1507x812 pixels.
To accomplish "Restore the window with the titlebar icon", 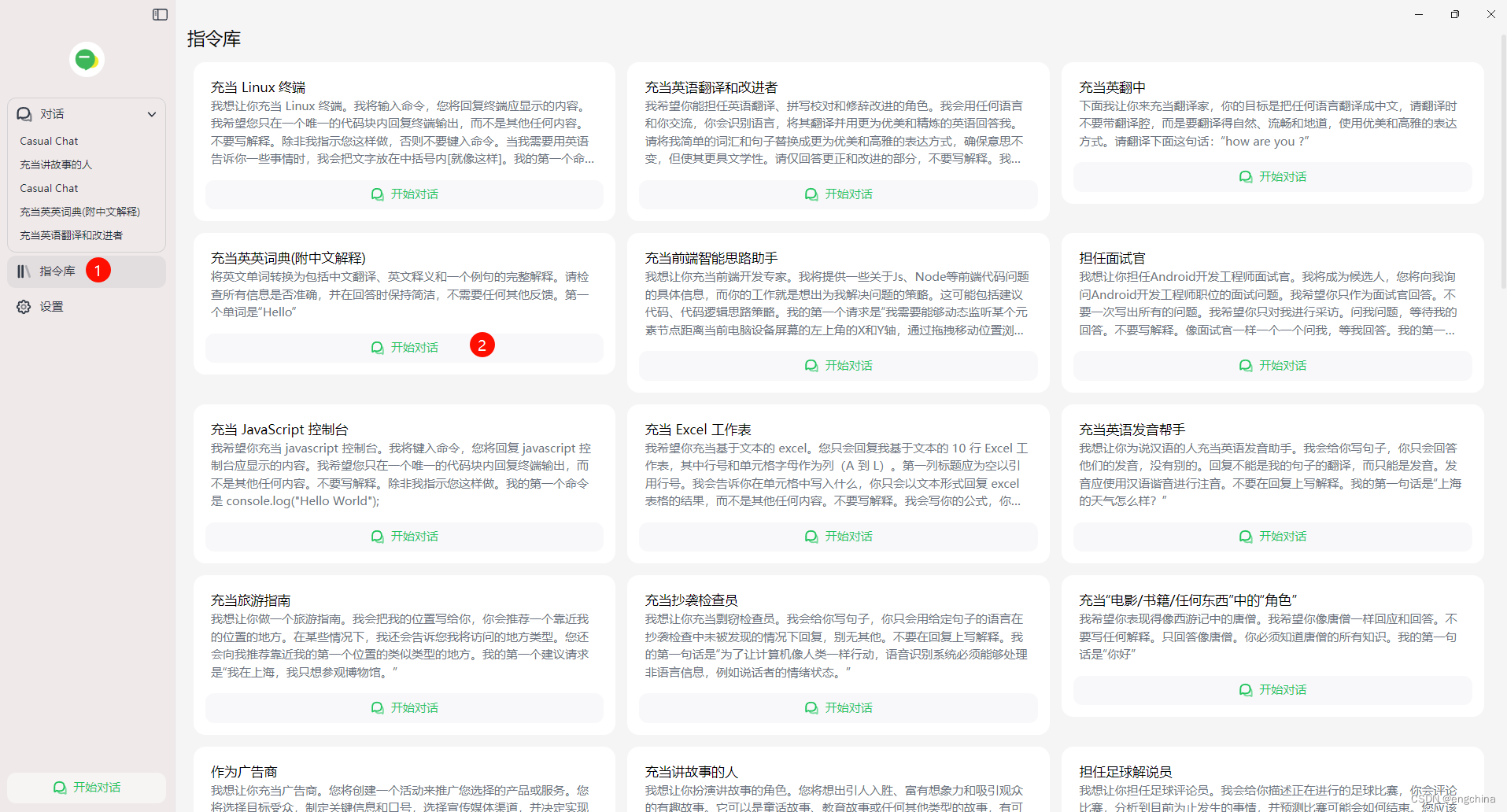I will tap(1454, 14).
